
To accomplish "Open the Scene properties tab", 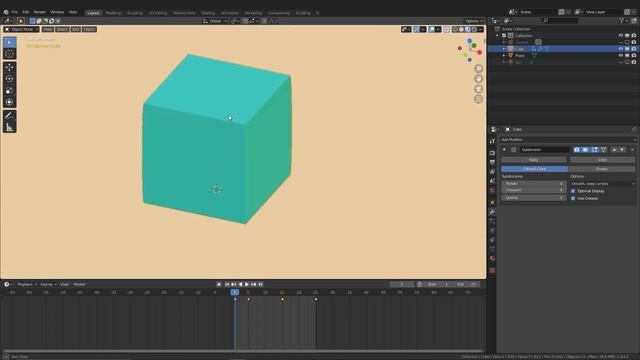I will coord(492,181).
